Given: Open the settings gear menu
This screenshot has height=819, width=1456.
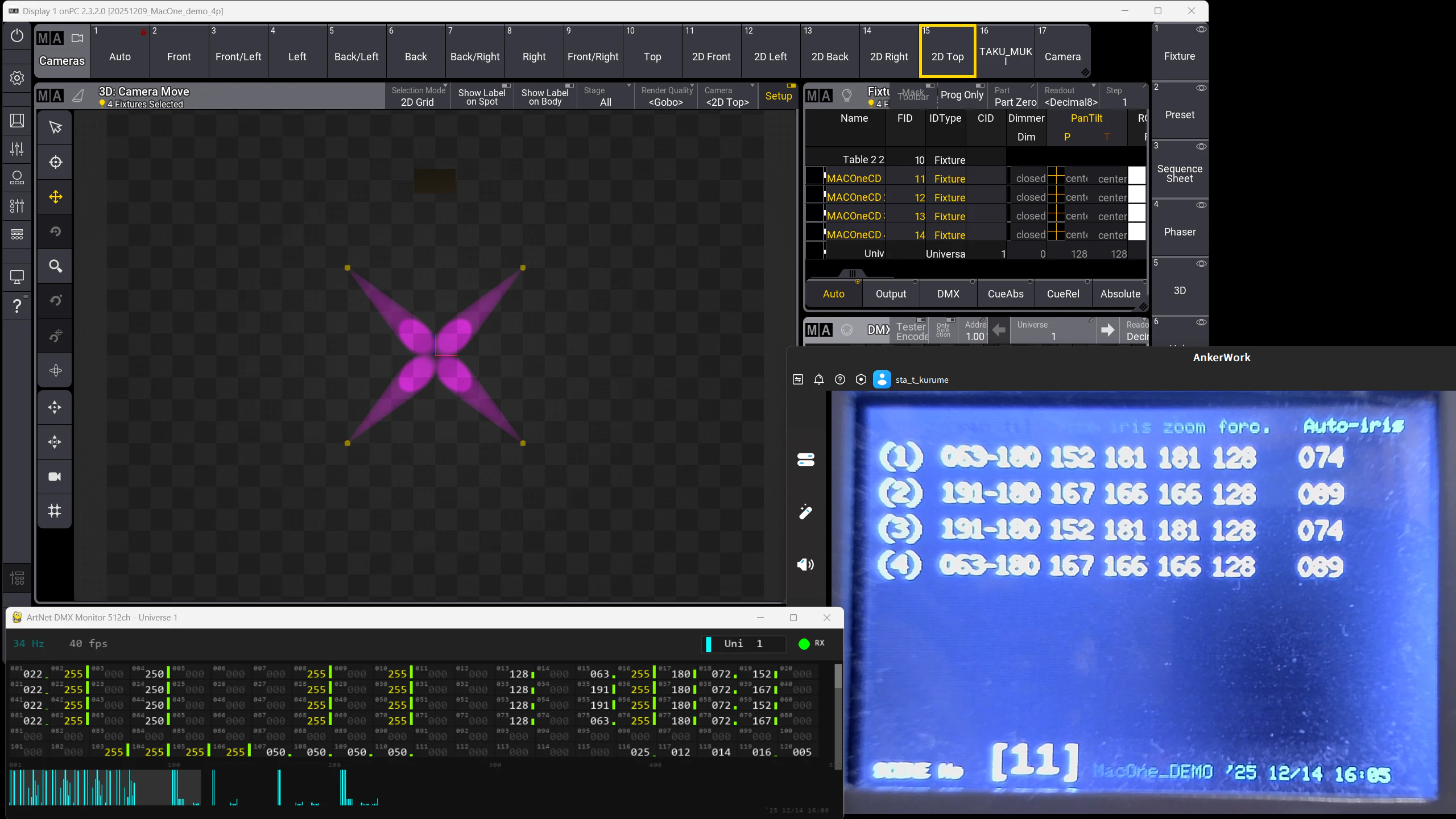Looking at the screenshot, I should [17, 78].
